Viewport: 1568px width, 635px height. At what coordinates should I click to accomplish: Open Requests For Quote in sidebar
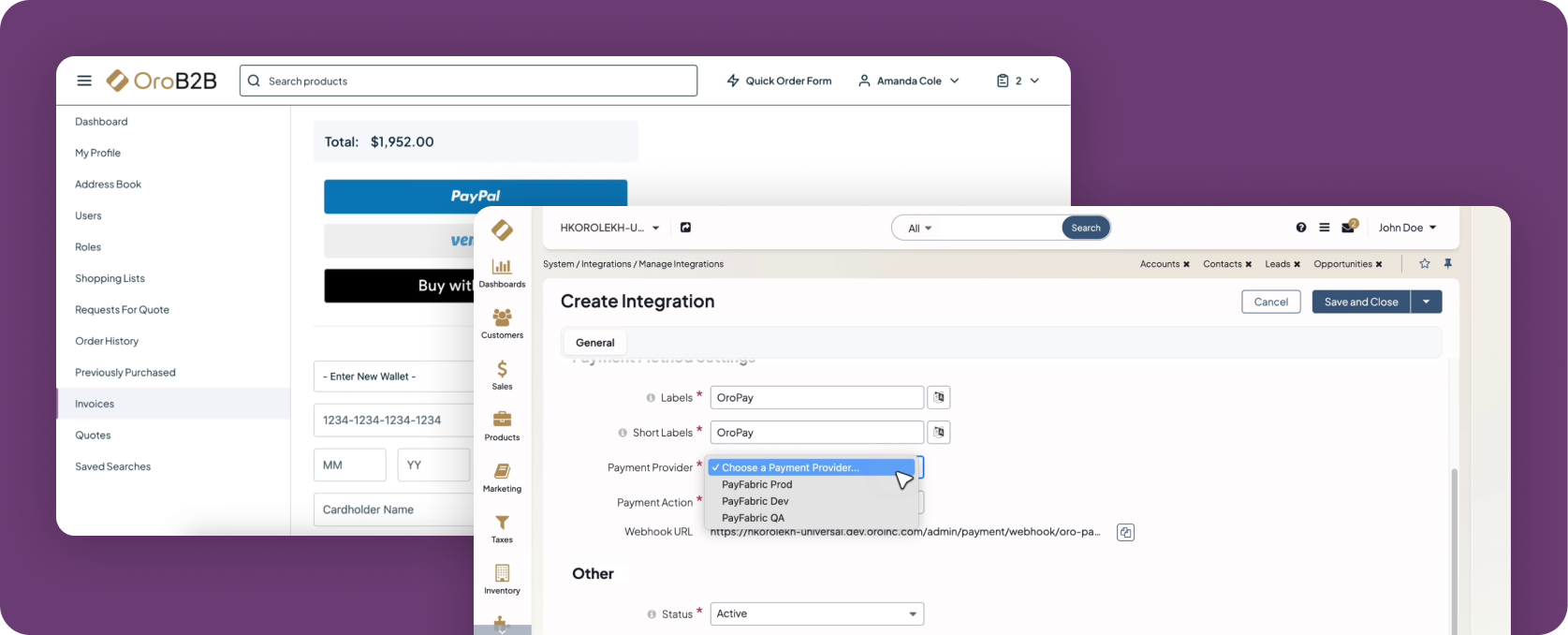pos(122,310)
